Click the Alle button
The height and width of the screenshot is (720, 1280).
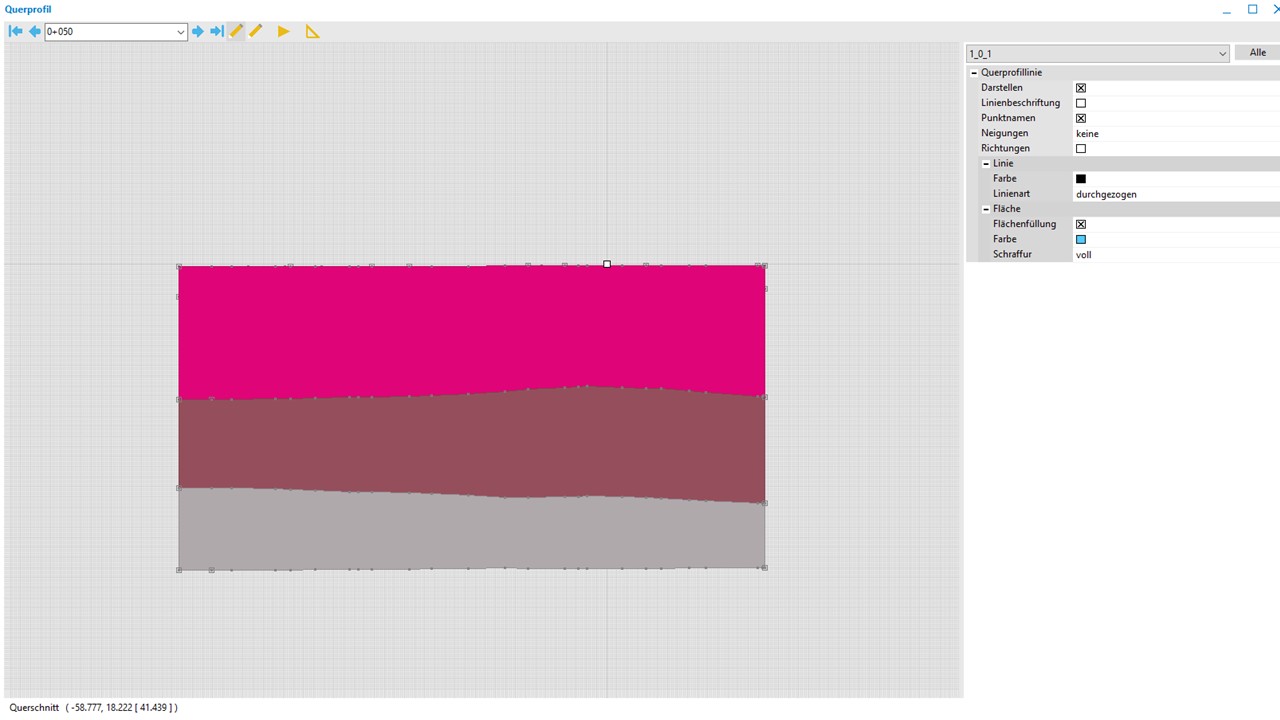(1257, 53)
